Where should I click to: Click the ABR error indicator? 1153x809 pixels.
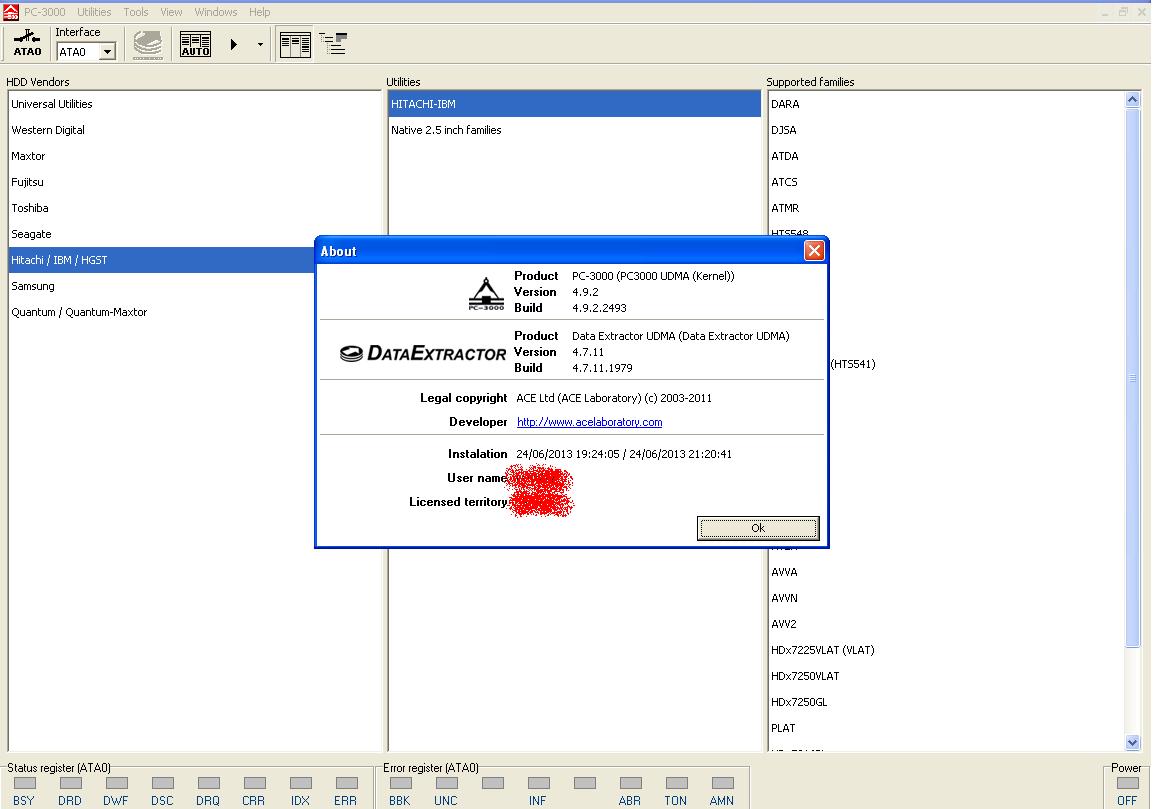tap(630, 783)
